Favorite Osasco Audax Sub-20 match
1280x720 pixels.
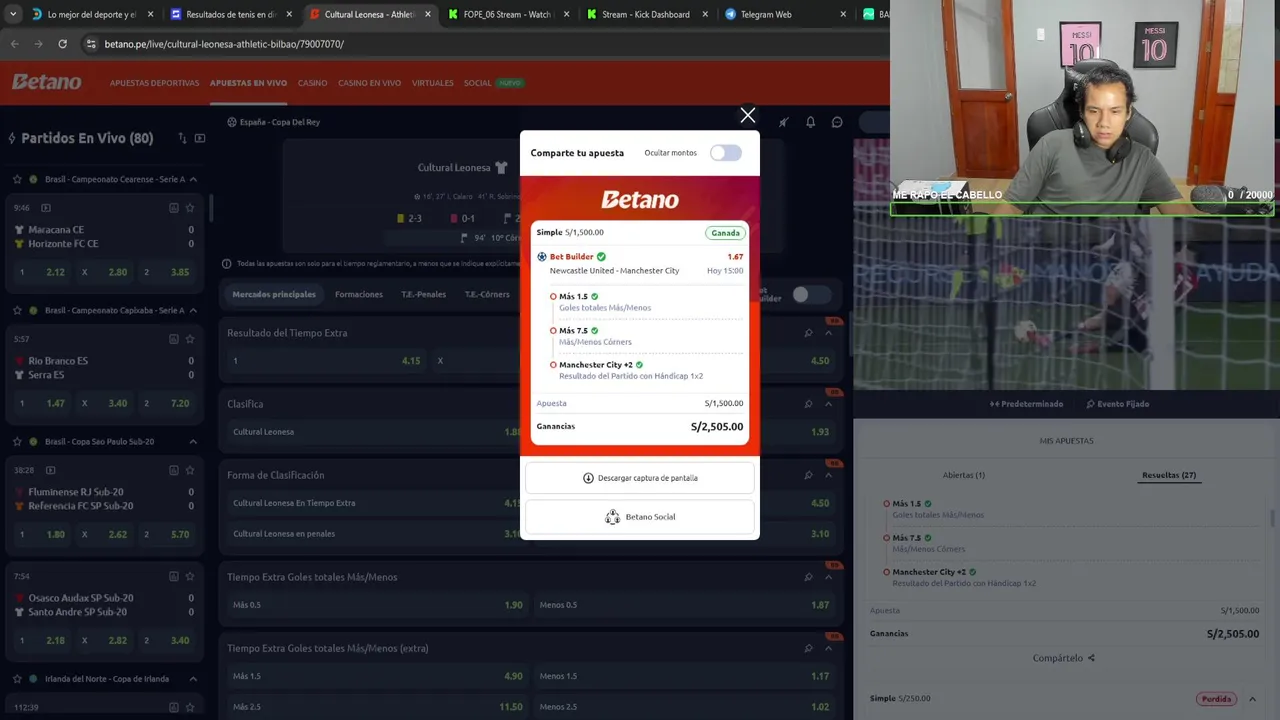point(189,576)
